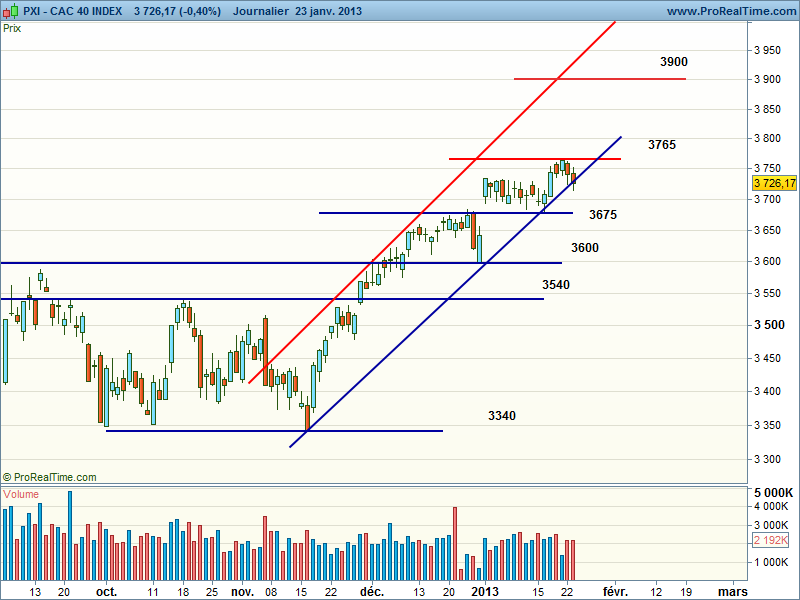Select the Volume panel label
The height and width of the screenshot is (600, 800).
22,494
